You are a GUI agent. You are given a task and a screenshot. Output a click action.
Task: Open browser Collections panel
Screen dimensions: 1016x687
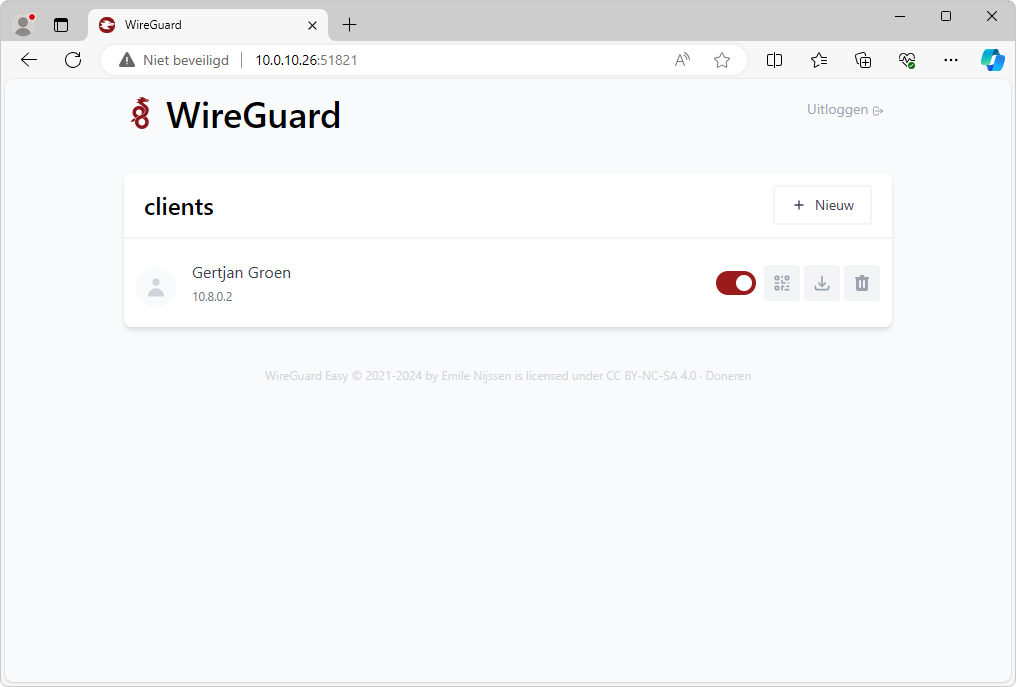pos(863,60)
